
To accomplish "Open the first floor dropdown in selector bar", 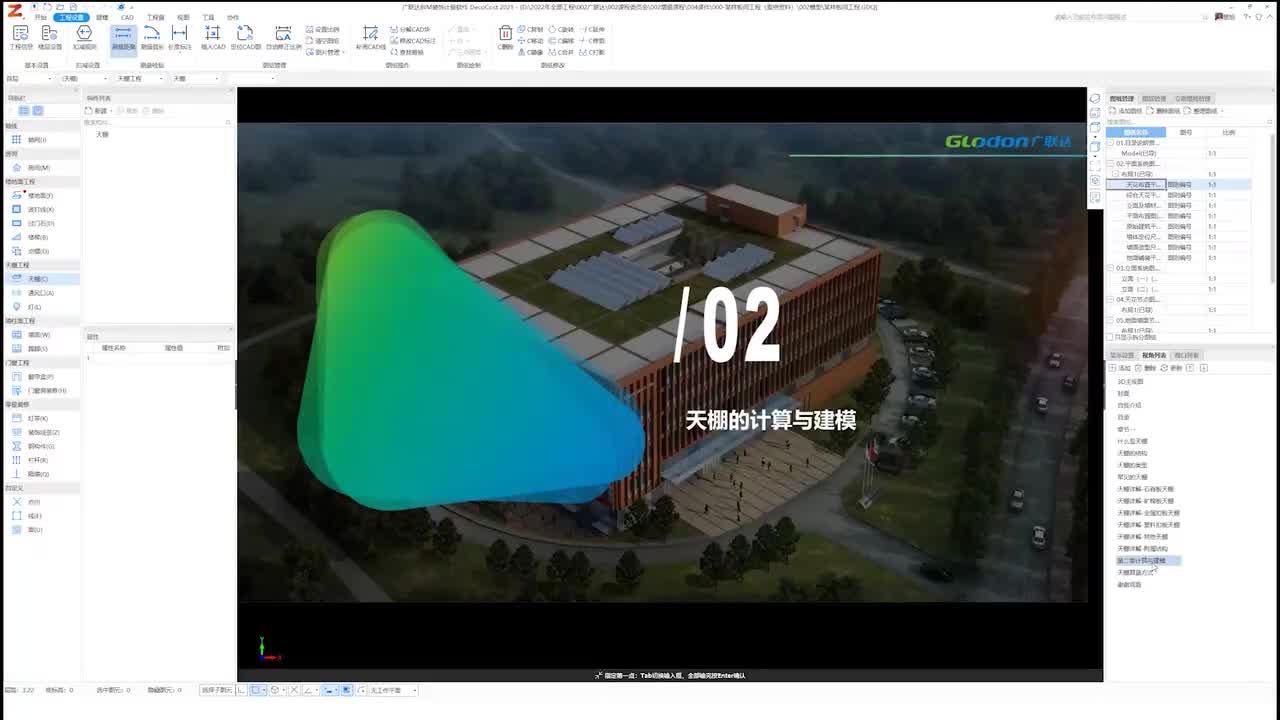I will click(28, 78).
